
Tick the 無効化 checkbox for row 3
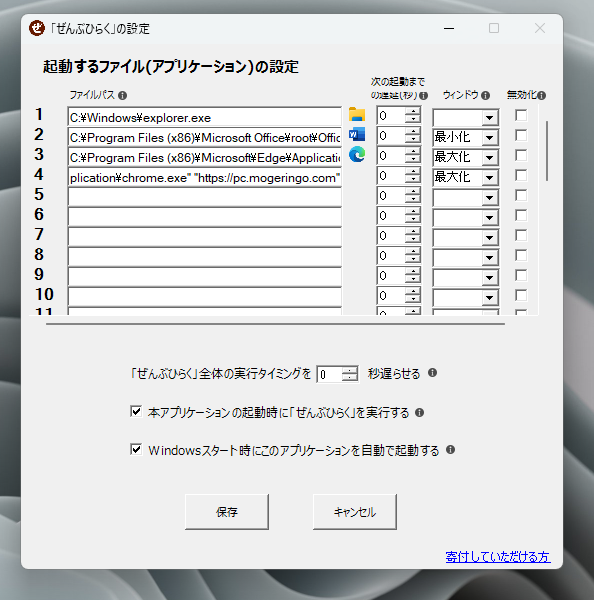tap(521, 155)
